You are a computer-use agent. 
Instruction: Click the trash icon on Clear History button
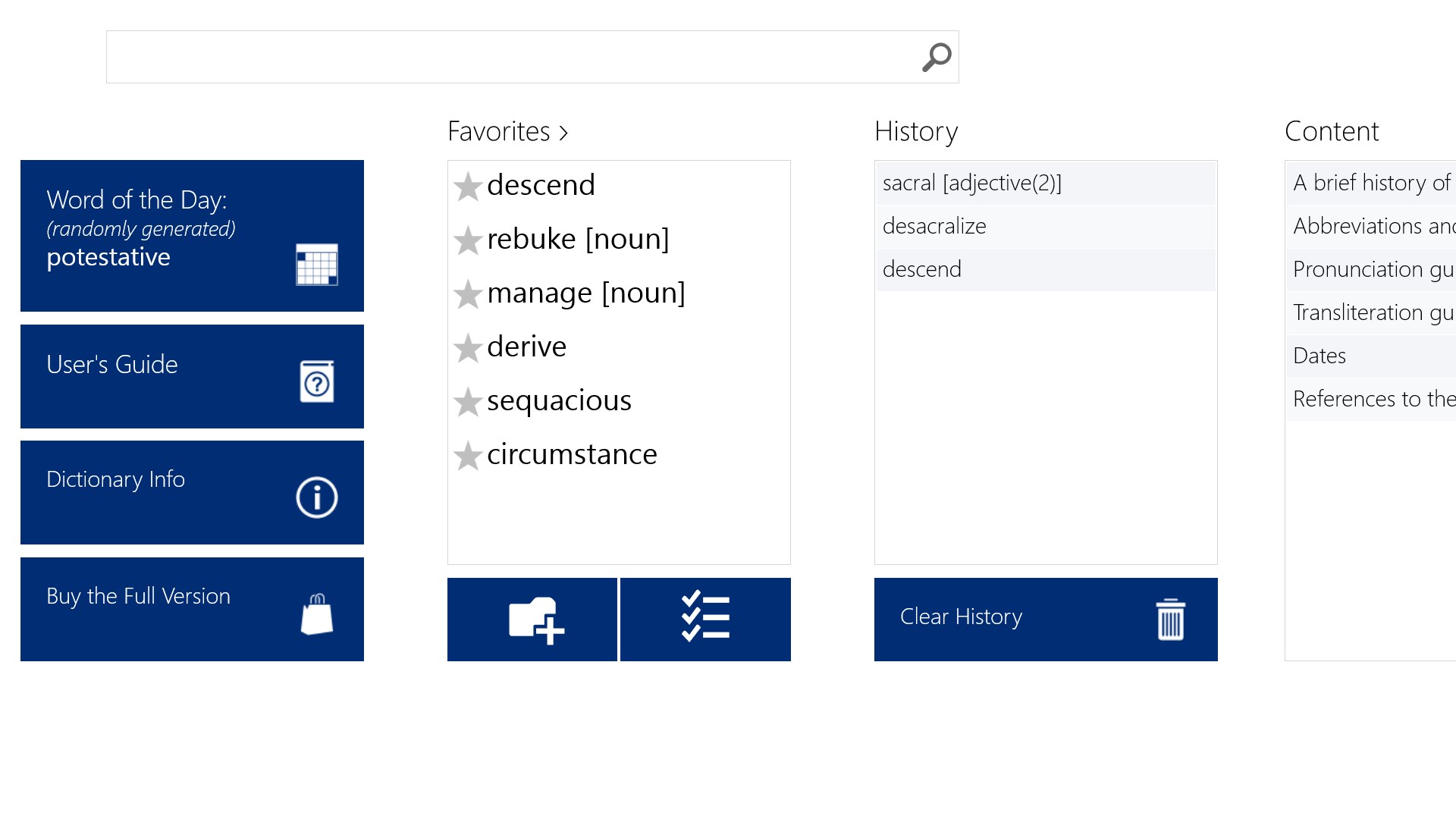[1170, 620]
